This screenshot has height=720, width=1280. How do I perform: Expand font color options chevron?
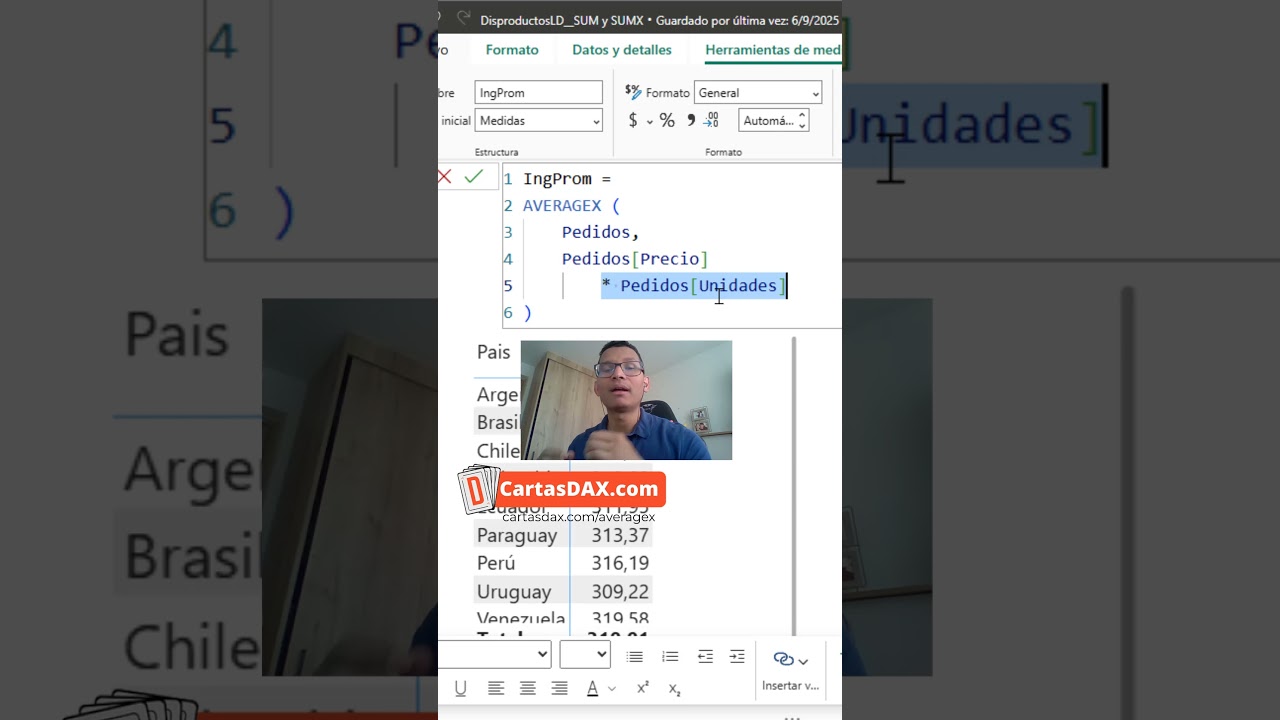click(x=612, y=689)
